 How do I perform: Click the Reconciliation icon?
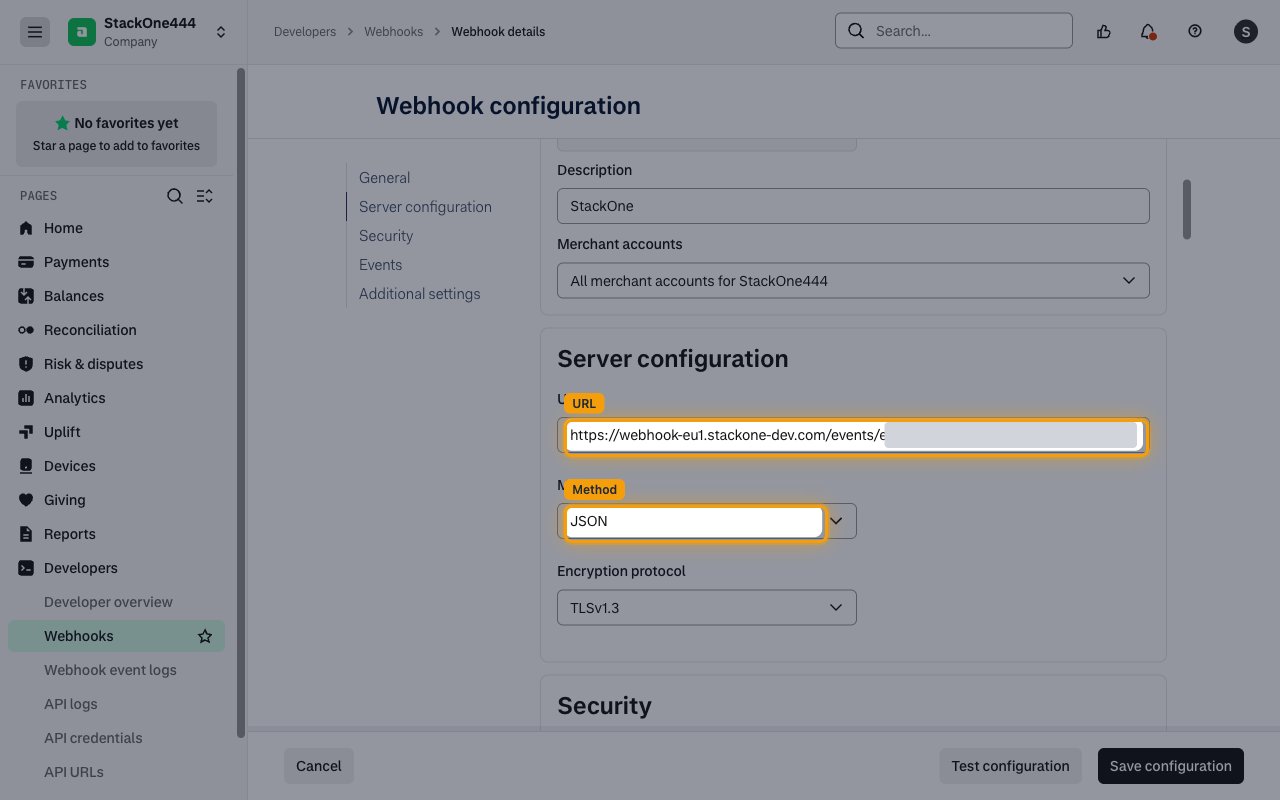click(x=26, y=330)
